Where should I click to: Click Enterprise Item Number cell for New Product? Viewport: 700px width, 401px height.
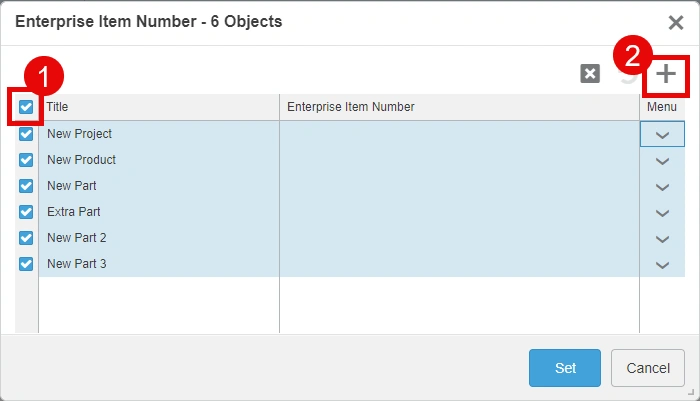(459, 160)
